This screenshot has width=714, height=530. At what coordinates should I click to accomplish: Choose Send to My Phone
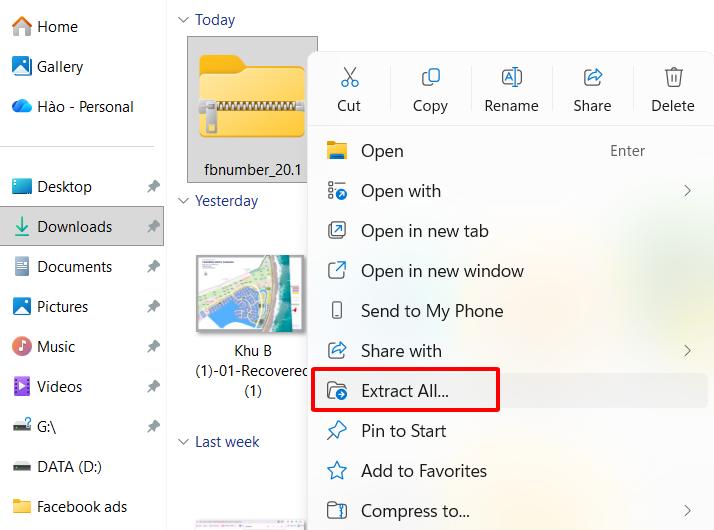508,311
